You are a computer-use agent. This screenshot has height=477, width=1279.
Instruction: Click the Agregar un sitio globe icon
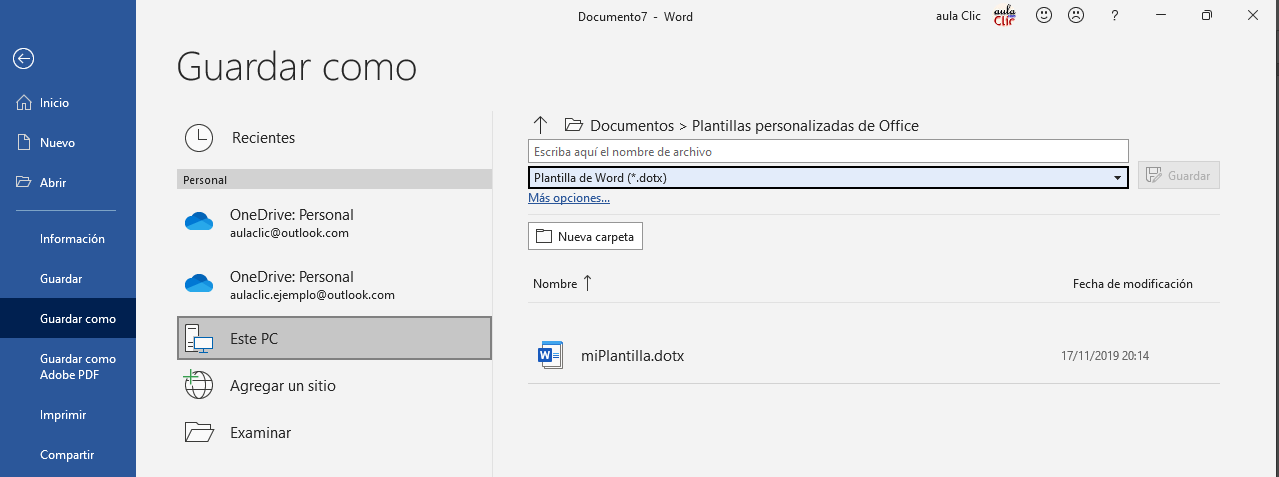(199, 385)
